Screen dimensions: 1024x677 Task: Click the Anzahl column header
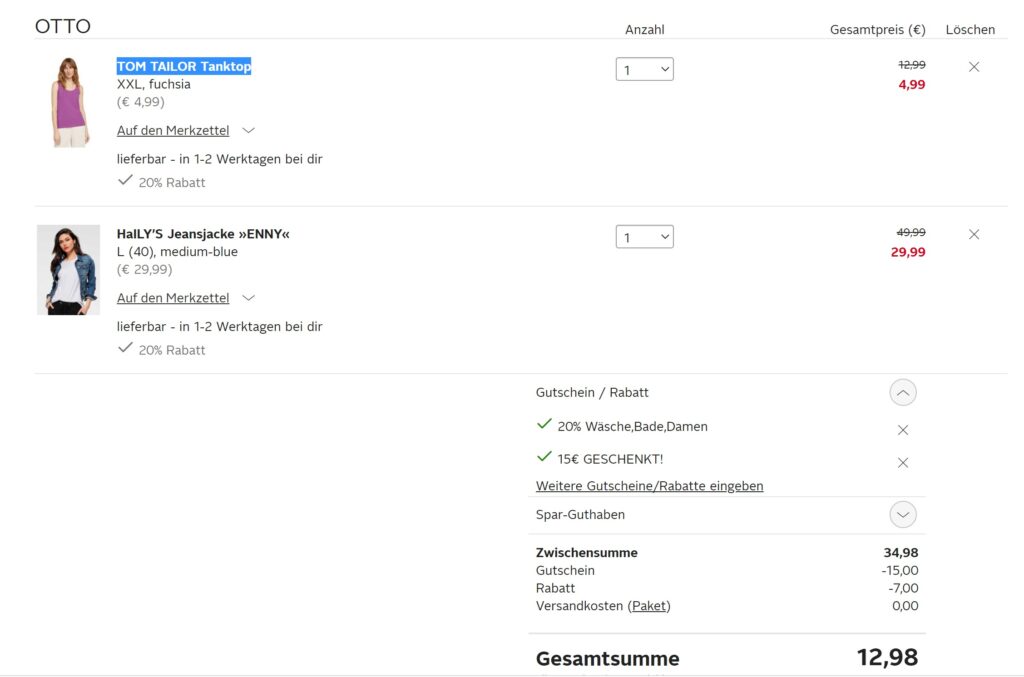645,29
